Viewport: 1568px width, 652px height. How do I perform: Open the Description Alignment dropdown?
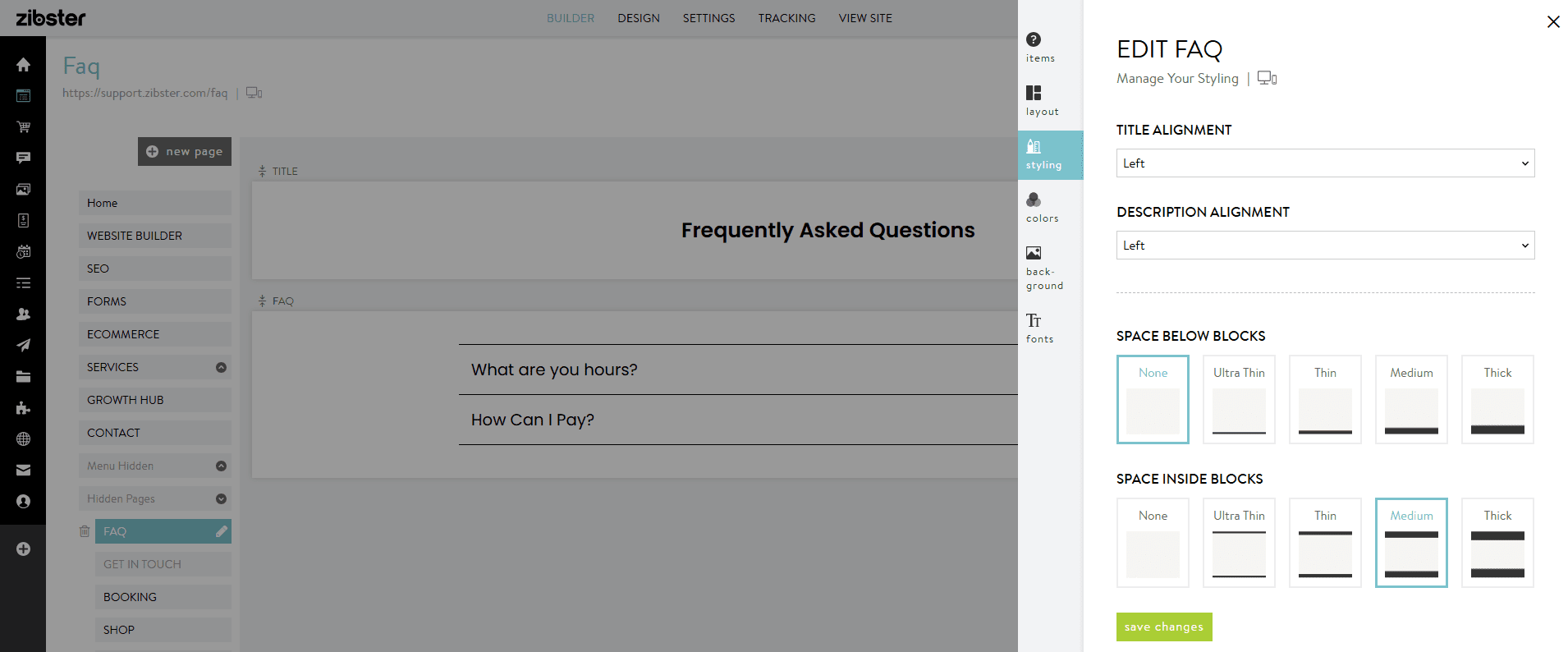pyautogui.click(x=1325, y=245)
